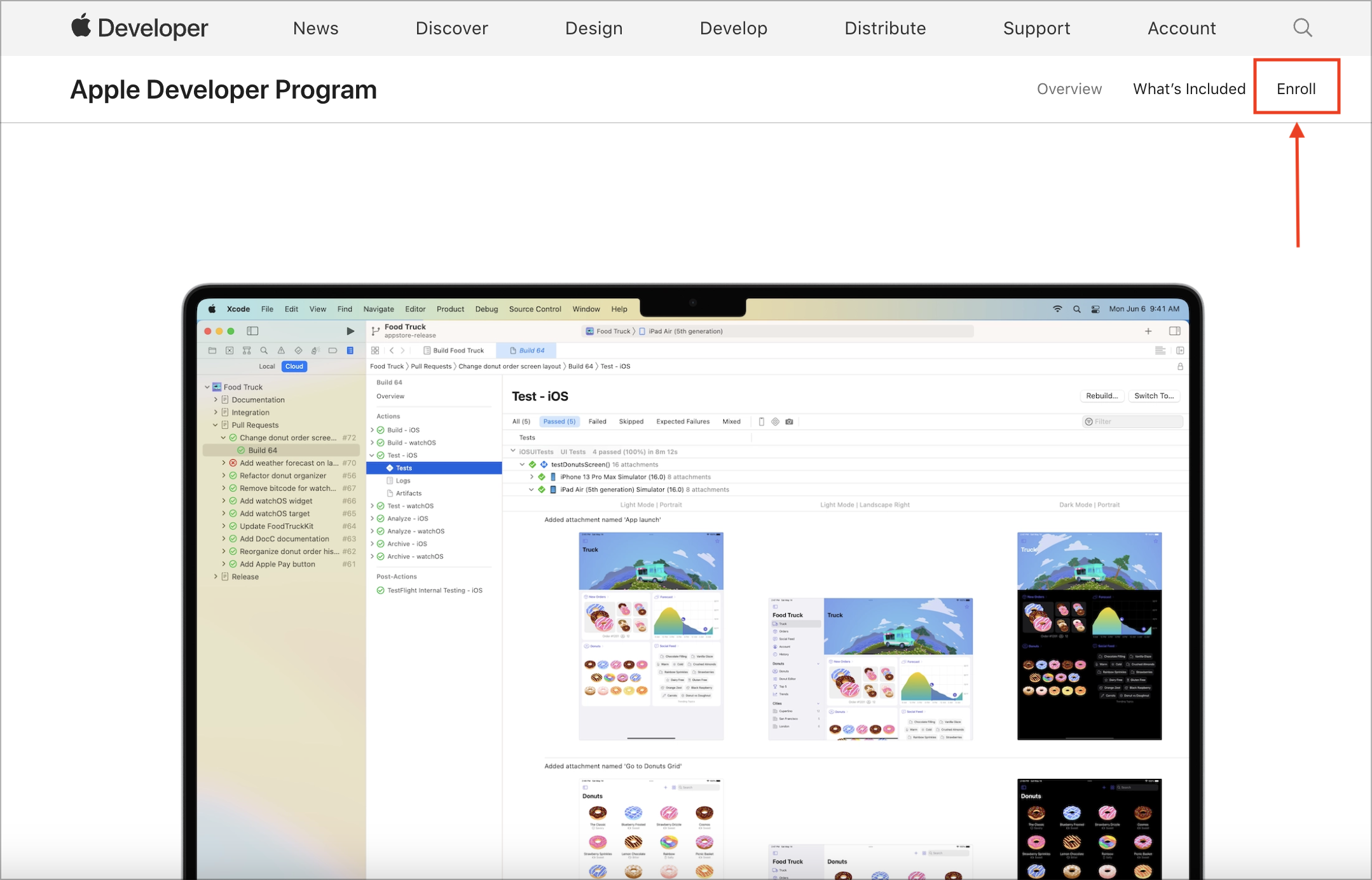Open the News section

pyautogui.click(x=315, y=28)
